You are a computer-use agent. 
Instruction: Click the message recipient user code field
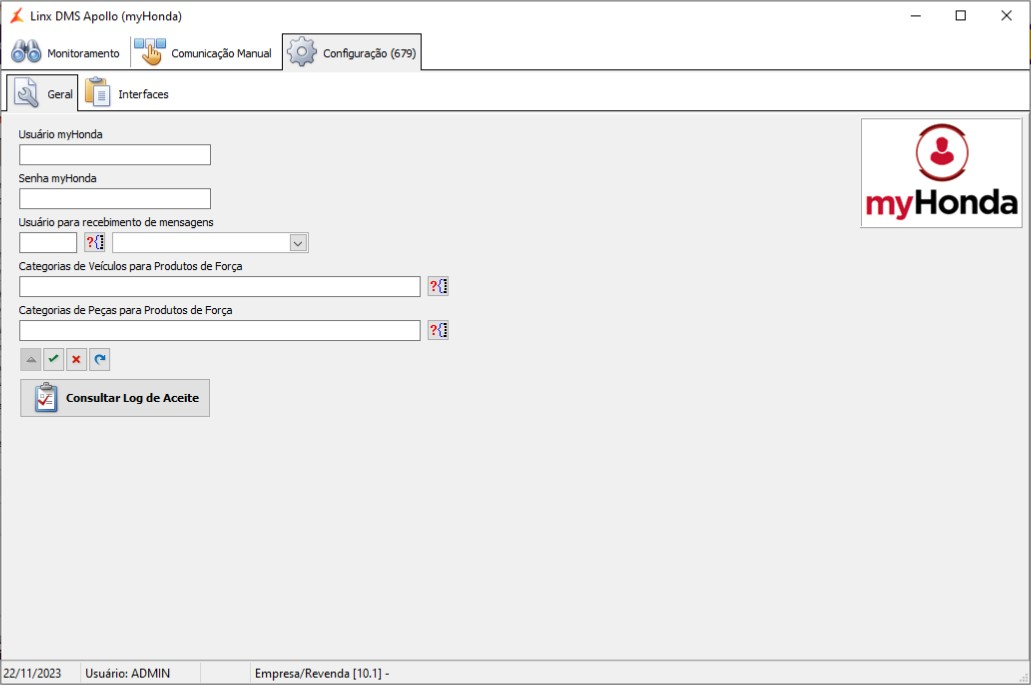[x=48, y=243]
